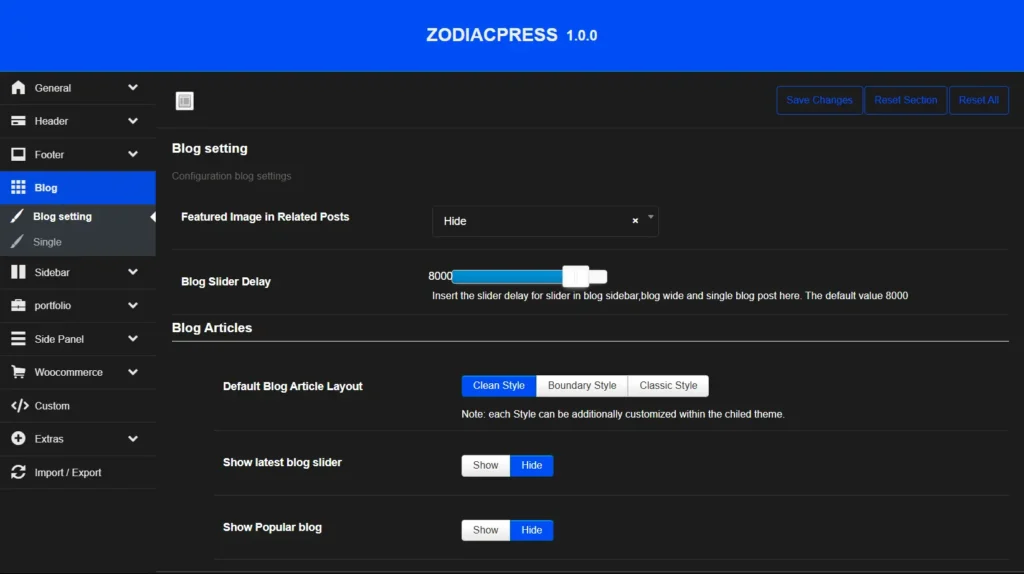This screenshot has height=574, width=1024.
Task: Click the Save Changes button
Action: (819, 100)
